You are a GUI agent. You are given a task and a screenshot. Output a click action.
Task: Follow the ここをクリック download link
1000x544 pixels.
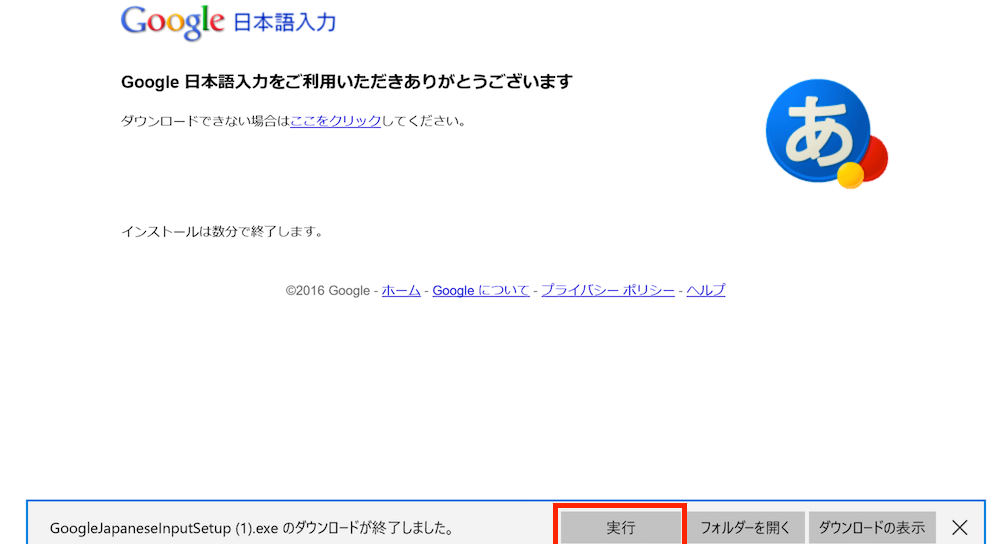pos(335,121)
